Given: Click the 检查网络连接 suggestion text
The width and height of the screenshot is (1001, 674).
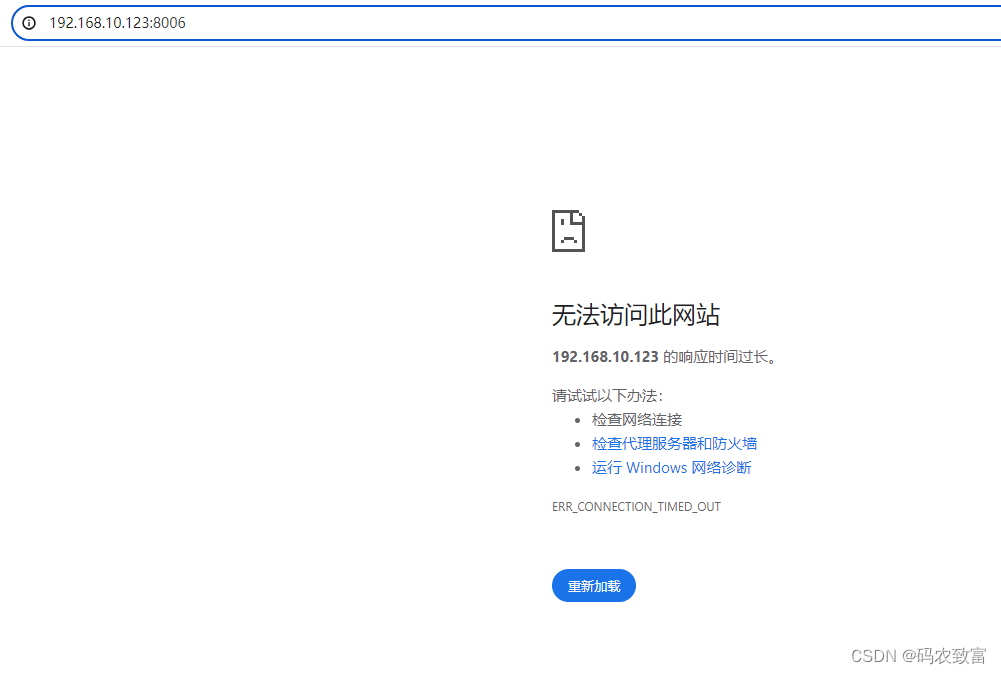Looking at the screenshot, I should [x=636, y=419].
